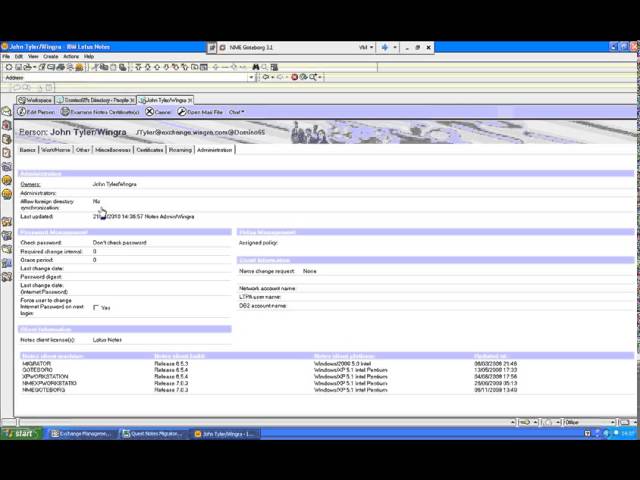Screen dimensions: 640x480
Task: Switch to the Workspace window tab
Action: pos(36,100)
